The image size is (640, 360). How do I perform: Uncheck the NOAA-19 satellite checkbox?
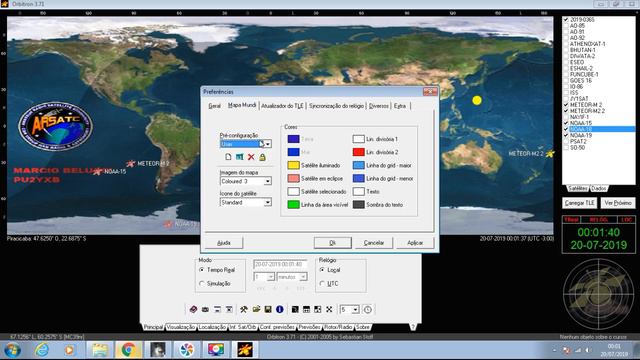566,135
